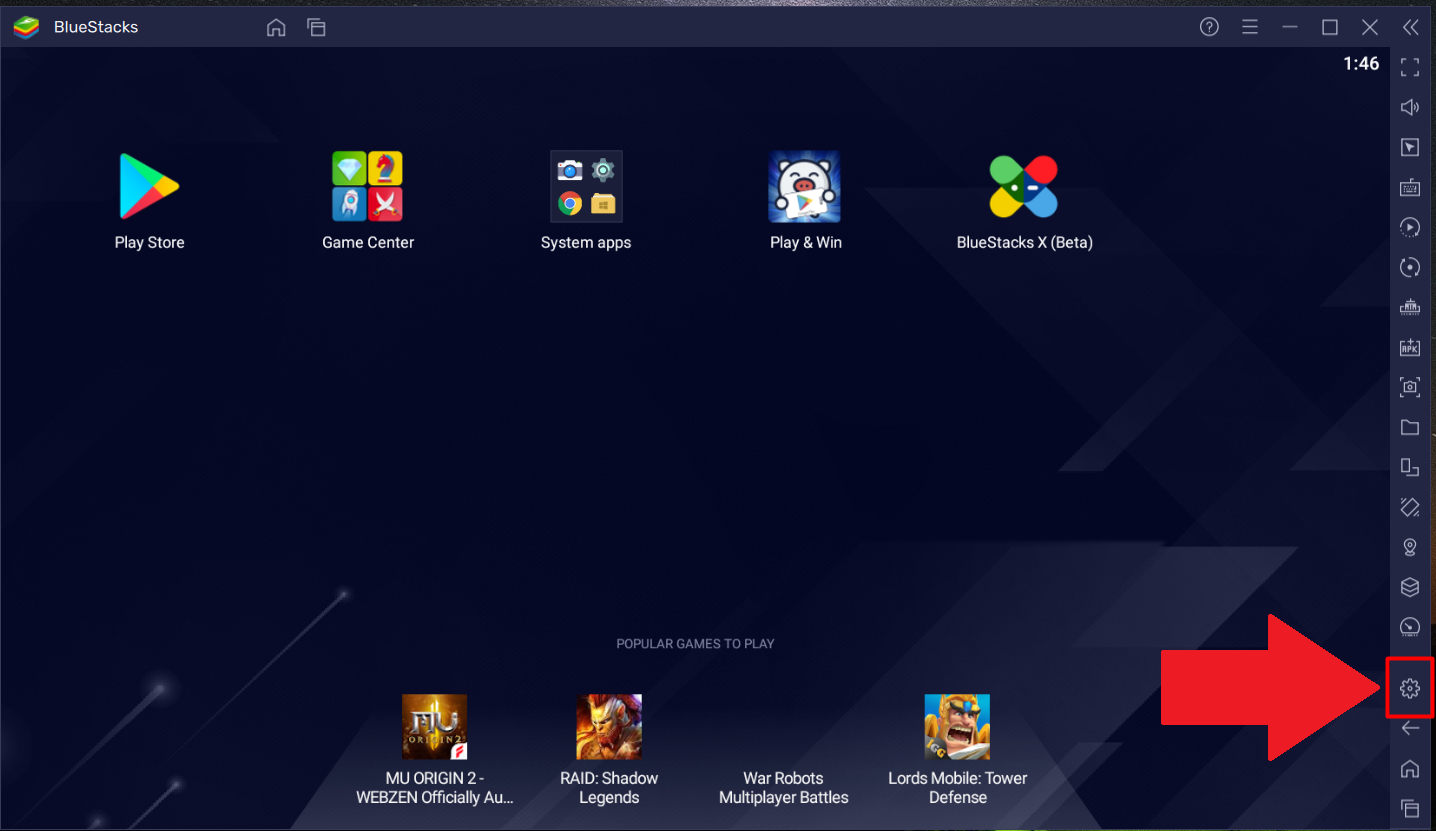The height and width of the screenshot is (831, 1436).
Task: Click the multi-instance devices icon in sidebar
Action: [x=1410, y=467]
